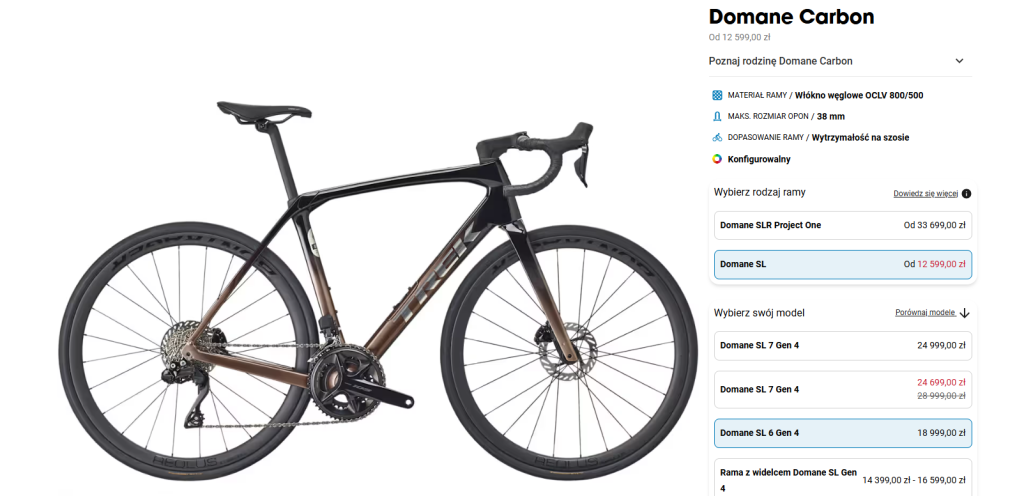Click the down arrow next to Porównaj modele
Image resolution: width=1024 pixels, height=496 pixels.
point(965,313)
